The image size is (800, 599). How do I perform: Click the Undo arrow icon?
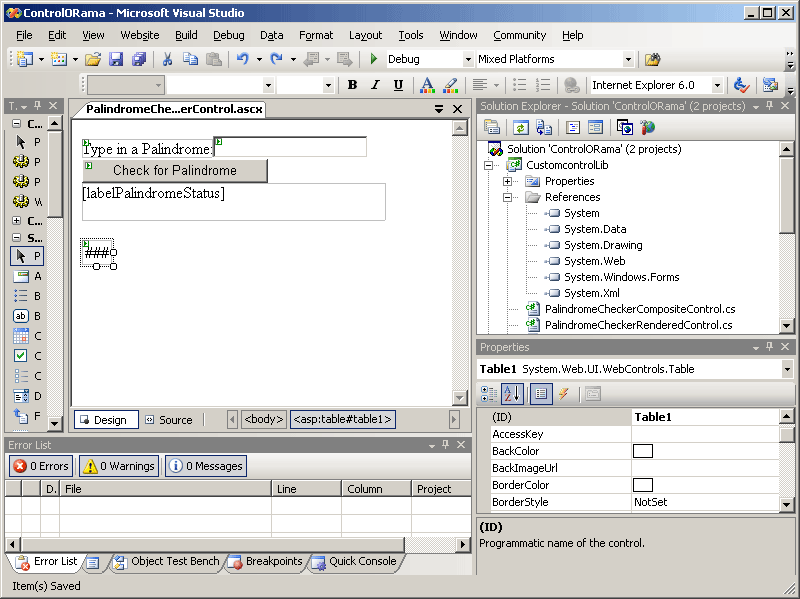[x=243, y=59]
